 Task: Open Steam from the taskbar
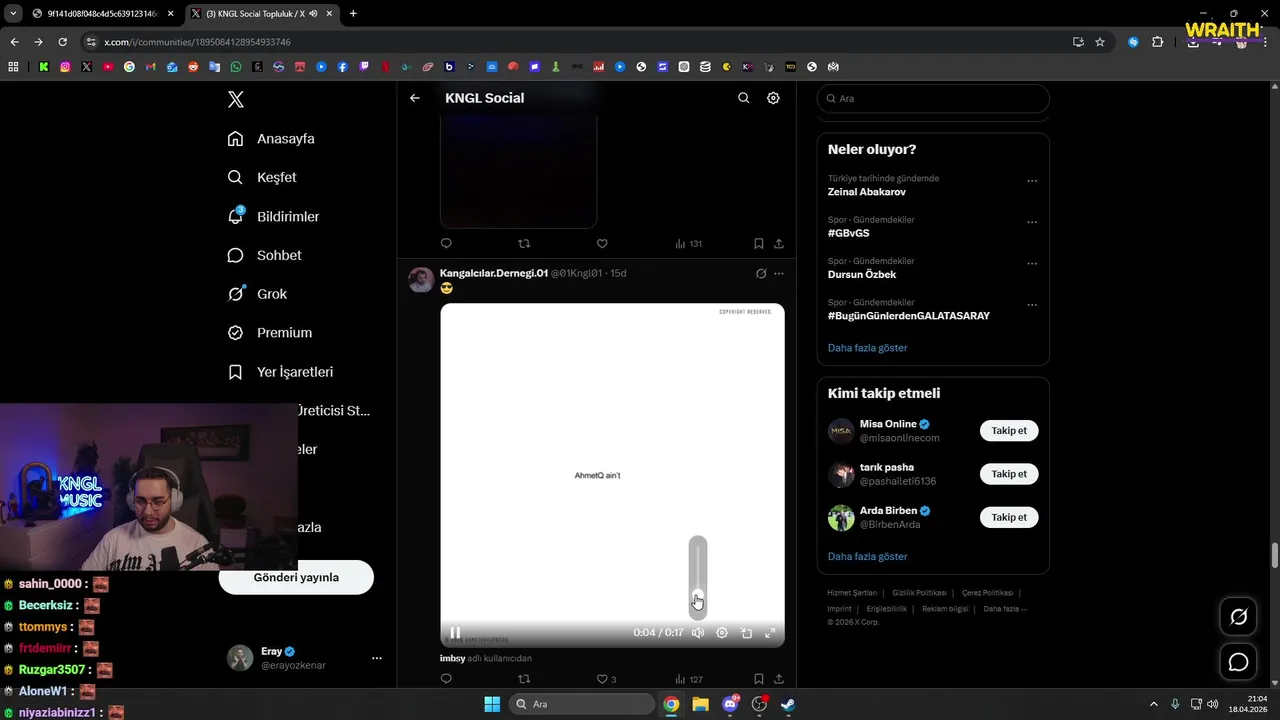point(788,704)
